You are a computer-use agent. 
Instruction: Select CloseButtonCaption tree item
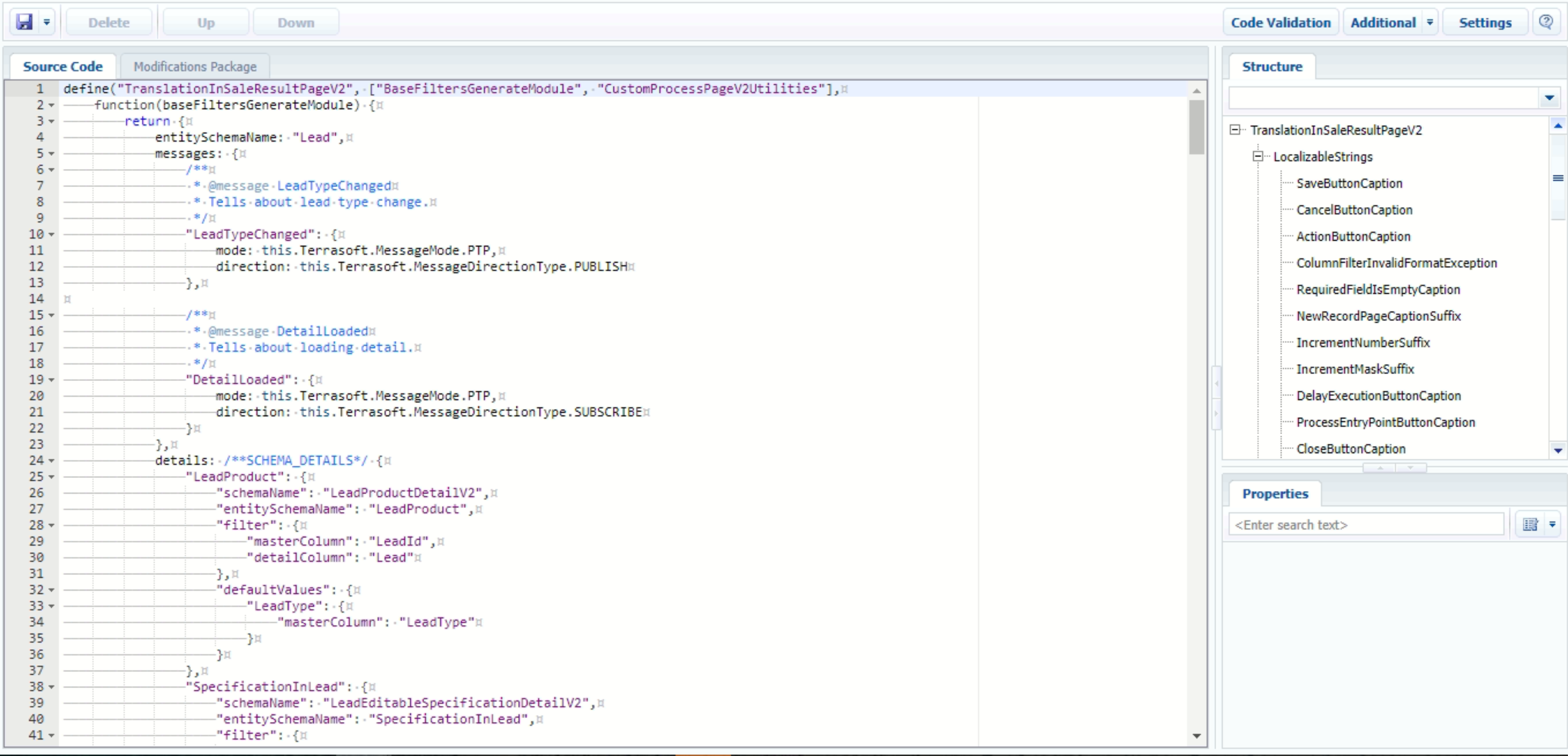click(x=1350, y=449)
